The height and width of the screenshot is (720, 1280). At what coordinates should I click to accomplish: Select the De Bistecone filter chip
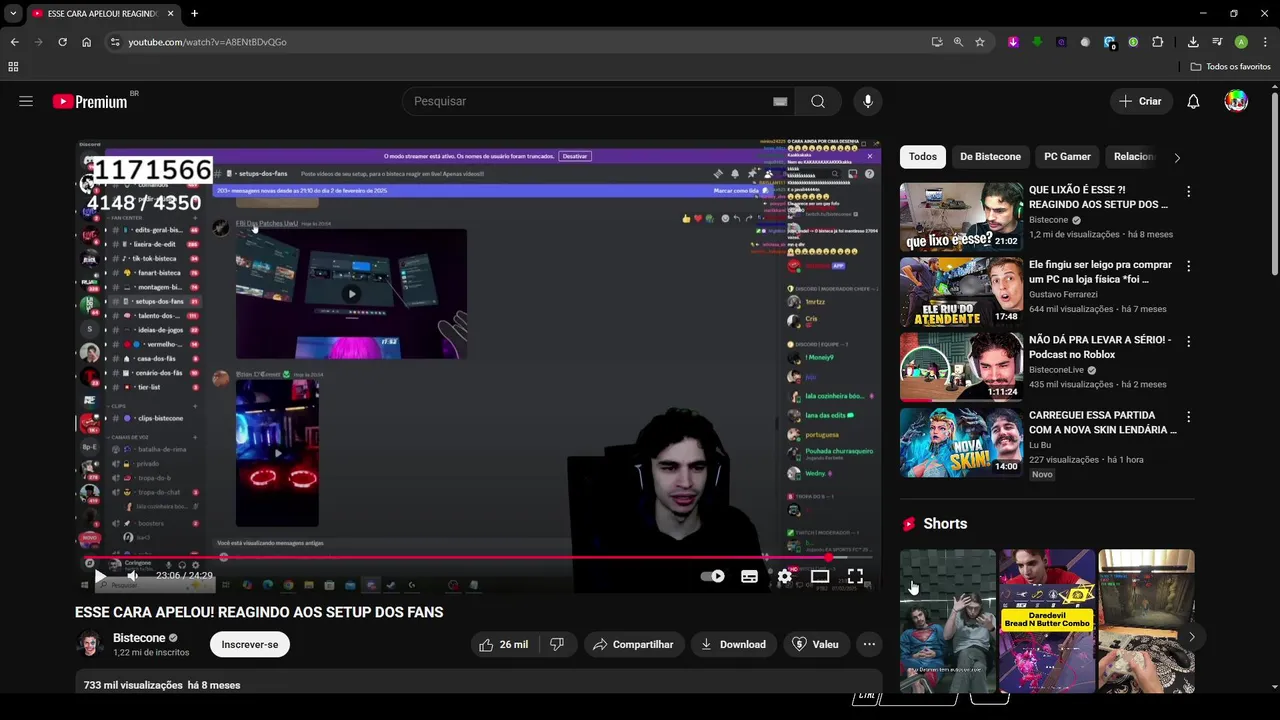point(990,156)
